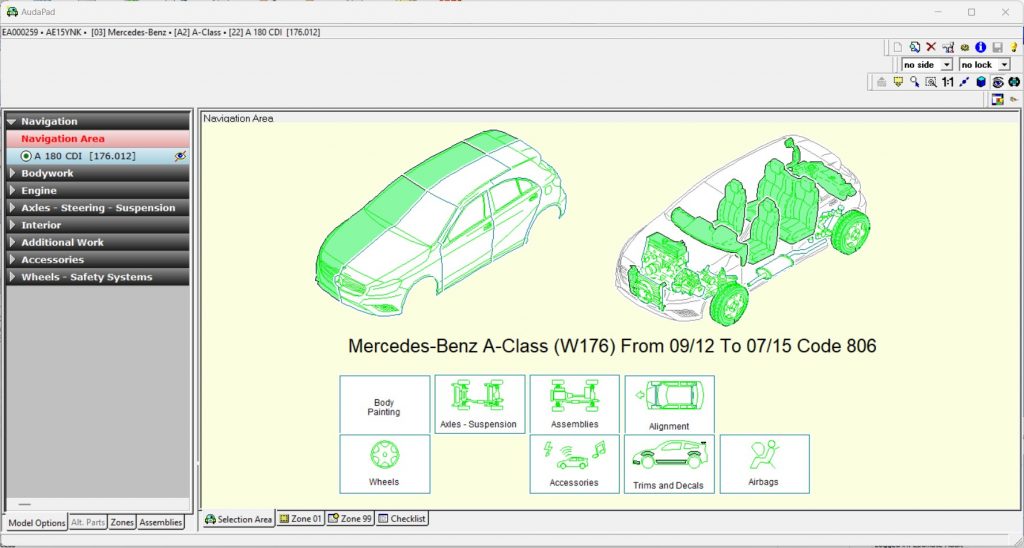Expand the Accessories section in sidebar

(98, 259)
